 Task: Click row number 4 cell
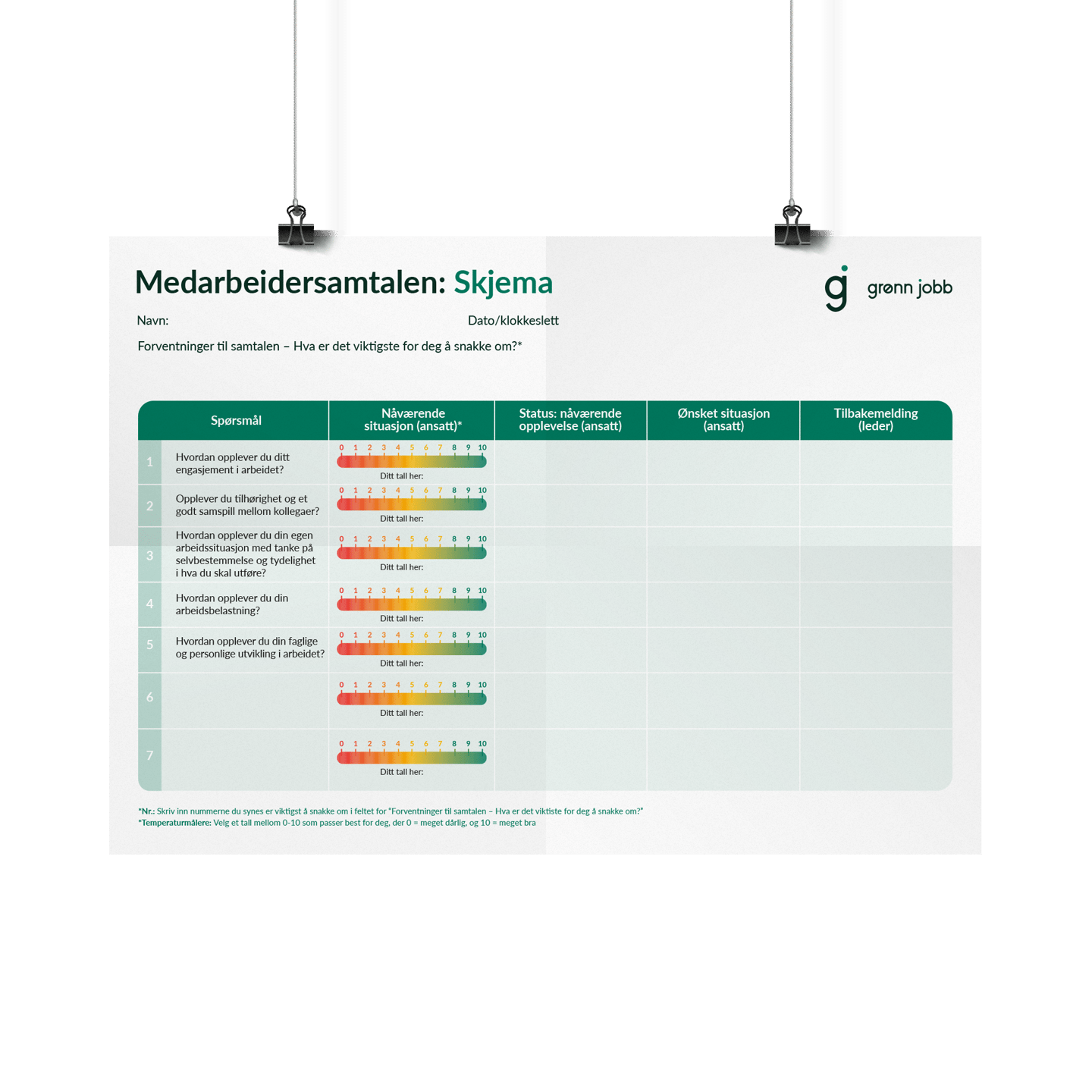click(x=149, y=604)
